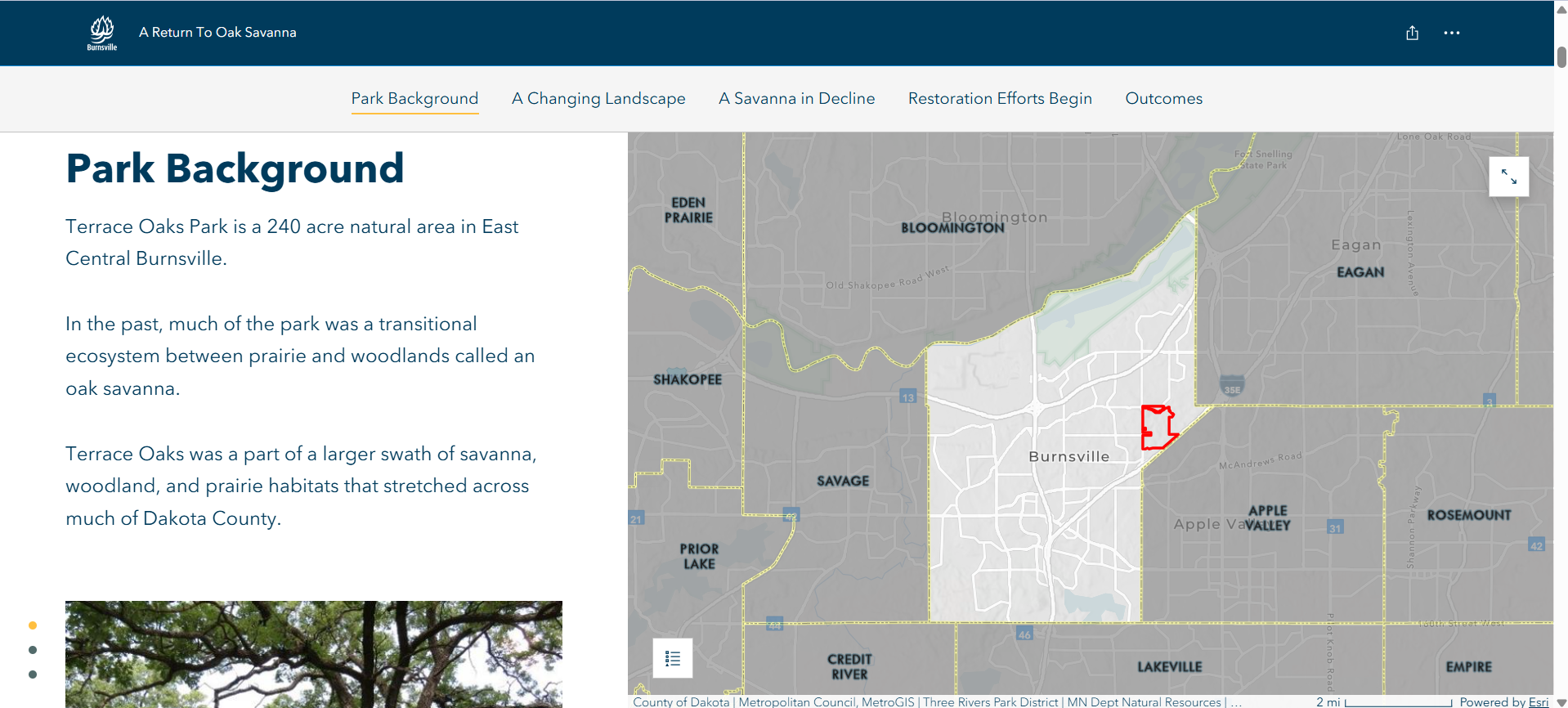Select the third slide indicator dot
The image size is (1568, 708).
33,674
